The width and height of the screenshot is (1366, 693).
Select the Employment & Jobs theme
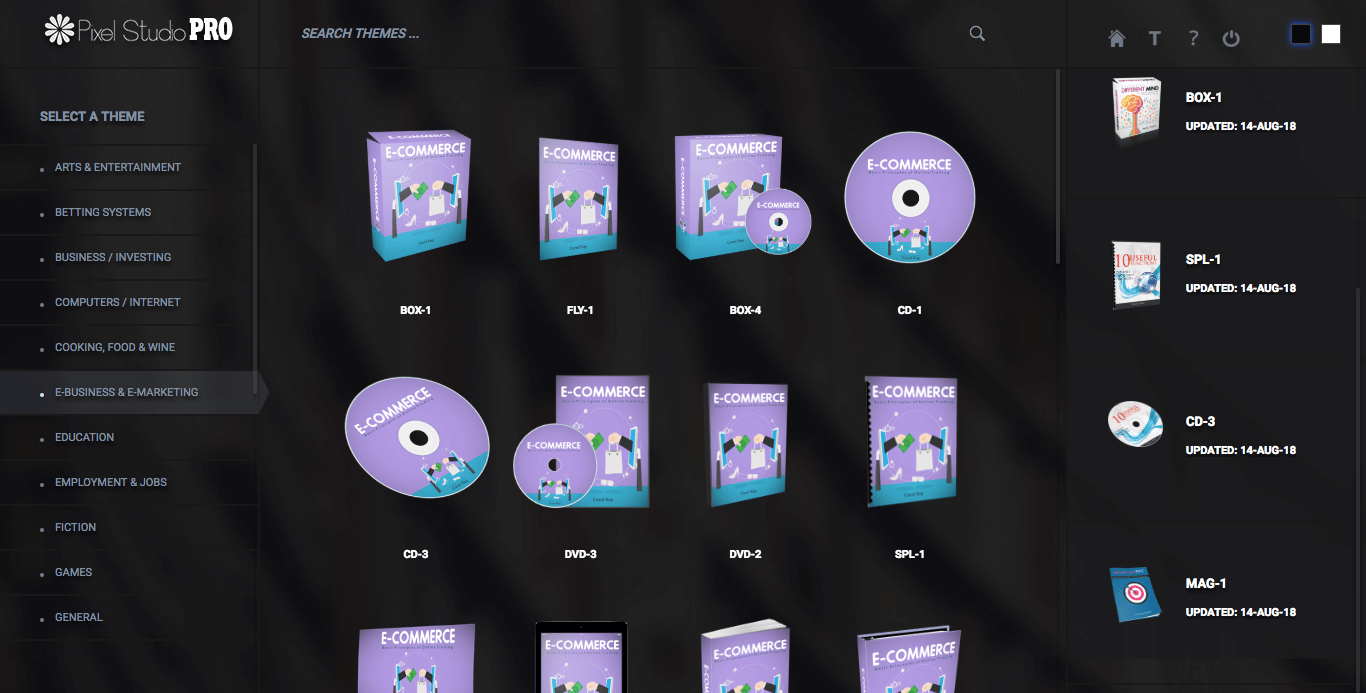(128, 482)
